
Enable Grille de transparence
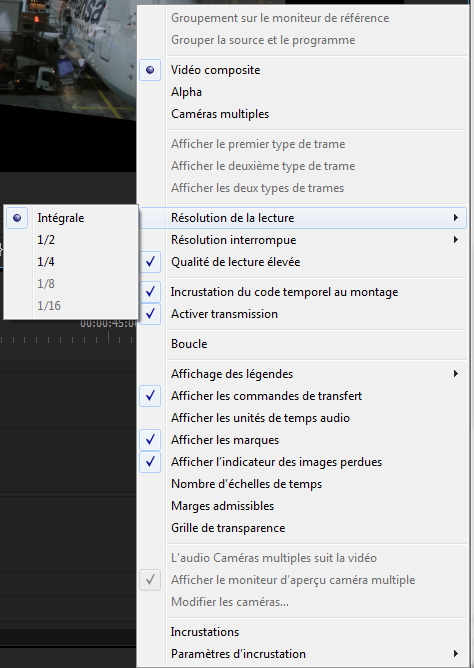coord(303,528)
